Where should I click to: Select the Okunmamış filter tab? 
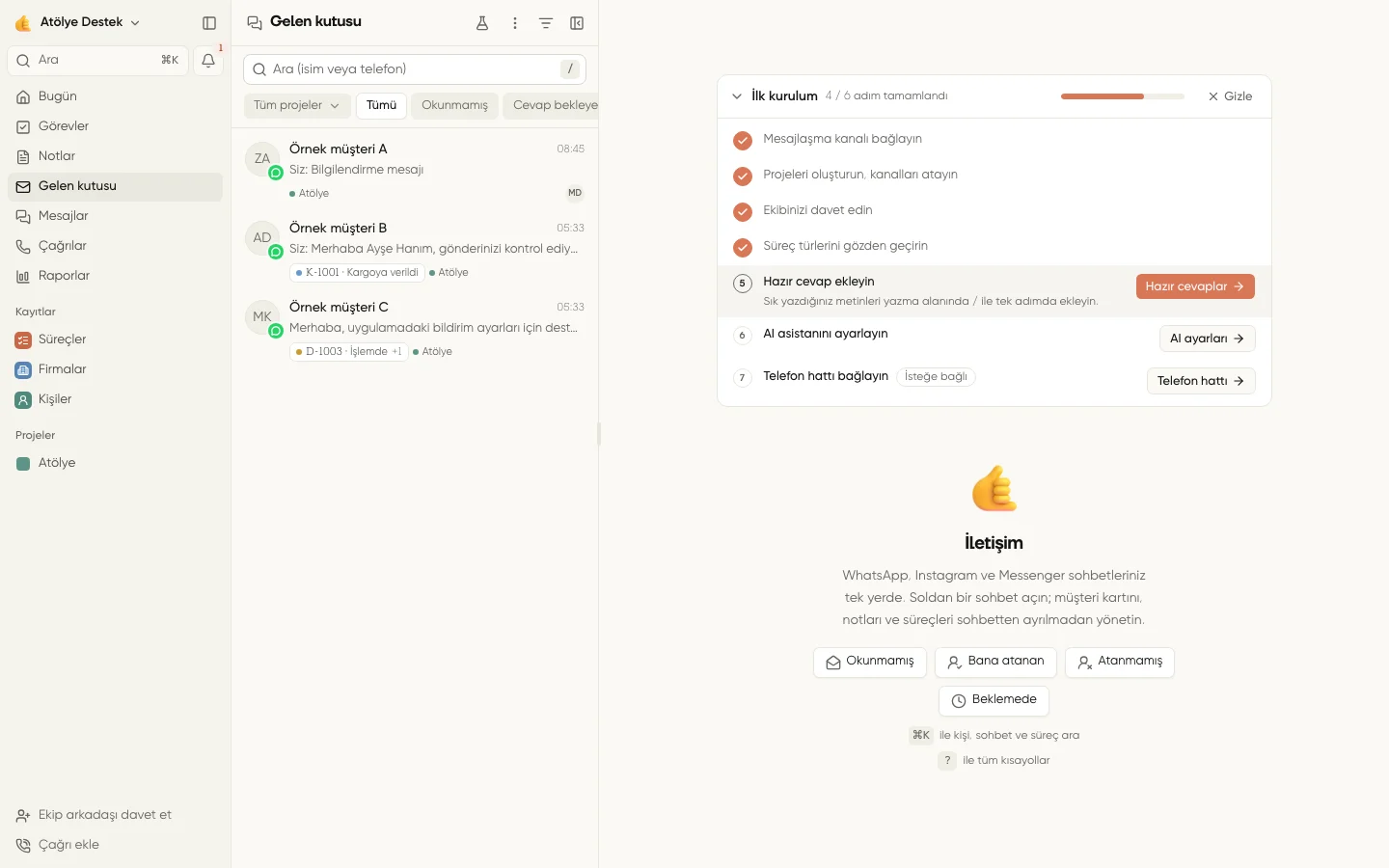click(x=454, y=105)
